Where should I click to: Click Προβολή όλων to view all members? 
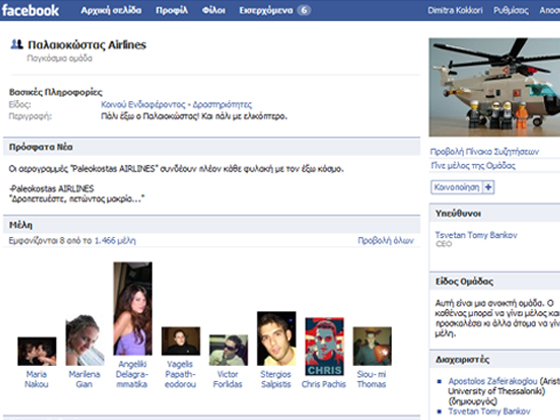point(386,241)
